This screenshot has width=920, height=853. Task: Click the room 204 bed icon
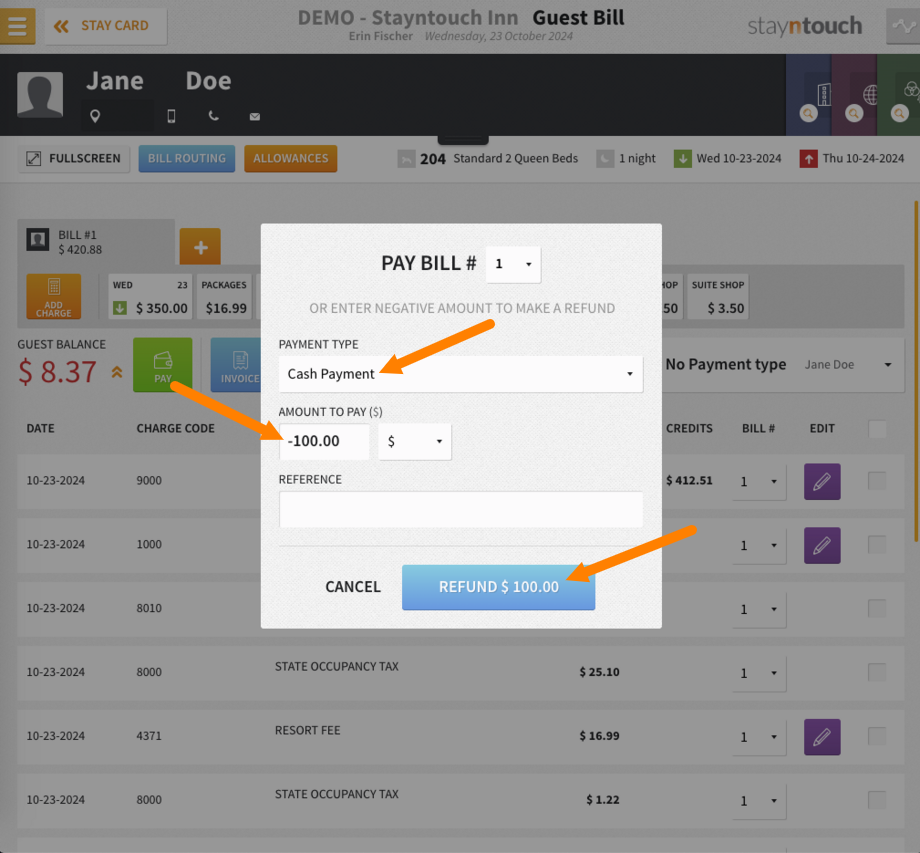pos(406,159)
